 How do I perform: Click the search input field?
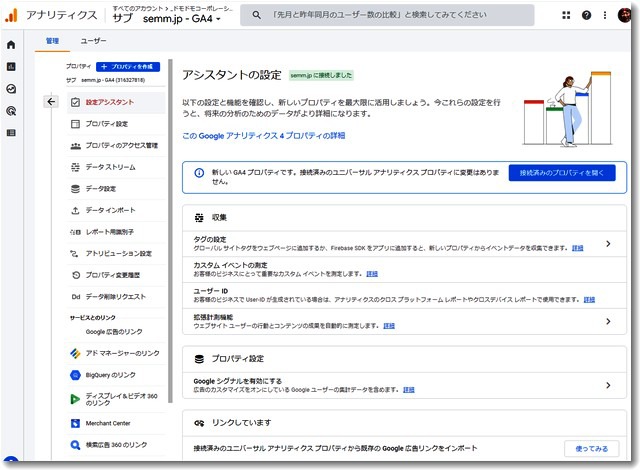(387, 15)
